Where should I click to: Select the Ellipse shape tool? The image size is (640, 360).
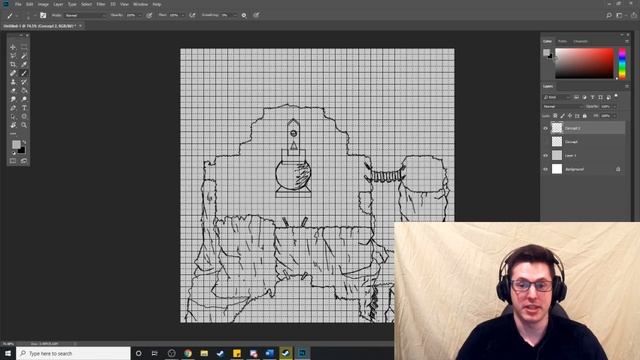[24, 116]
